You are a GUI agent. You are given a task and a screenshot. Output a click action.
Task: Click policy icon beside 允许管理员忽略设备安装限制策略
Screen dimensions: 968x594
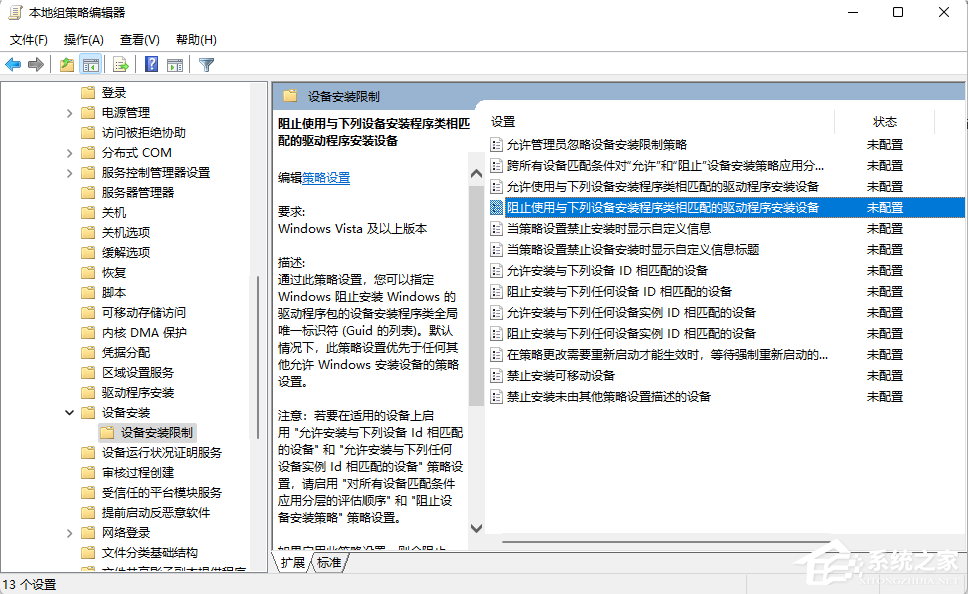pyautogui.click(x=496, y=144)
